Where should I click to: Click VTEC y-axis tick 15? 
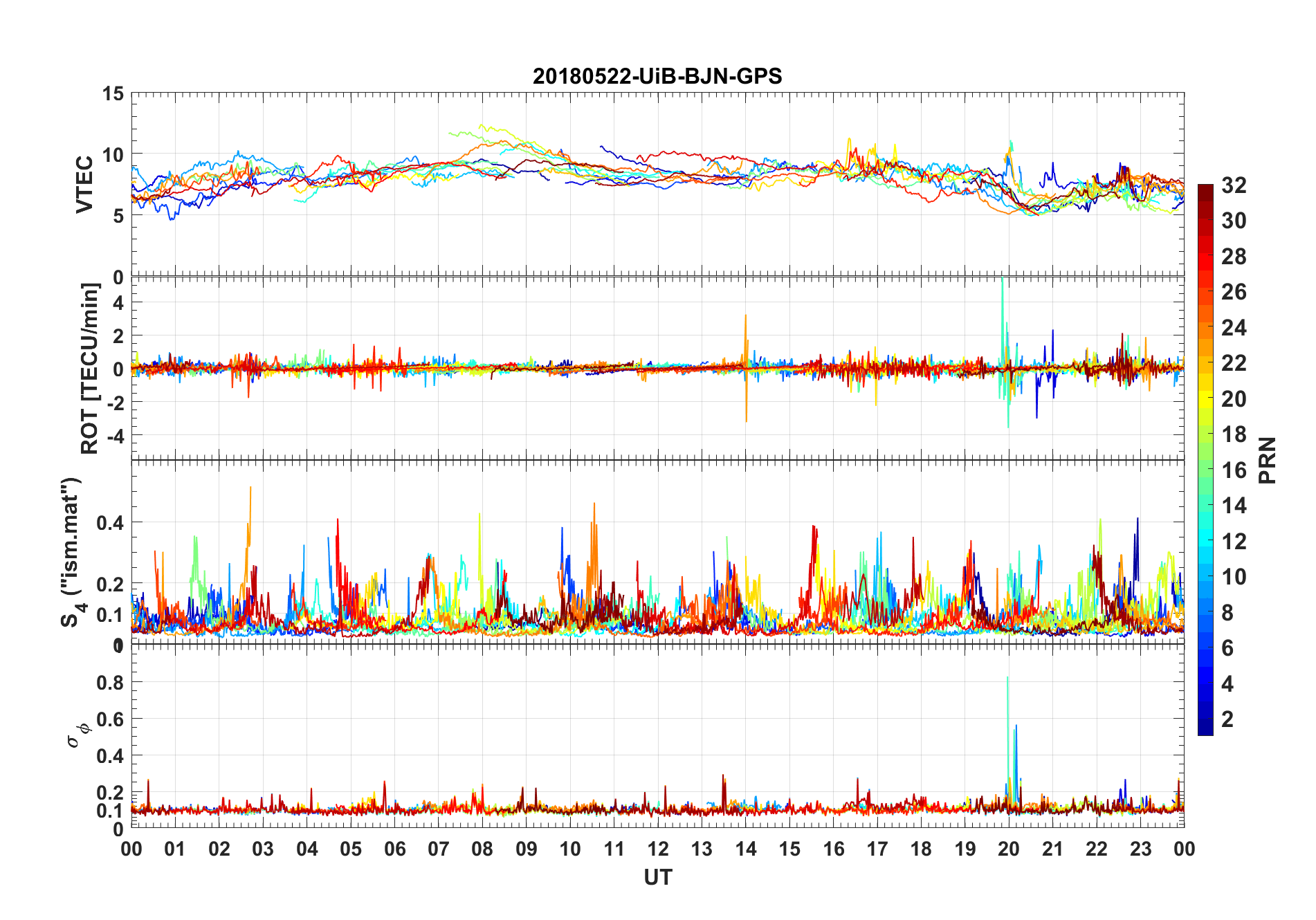(x=113, y=94)
